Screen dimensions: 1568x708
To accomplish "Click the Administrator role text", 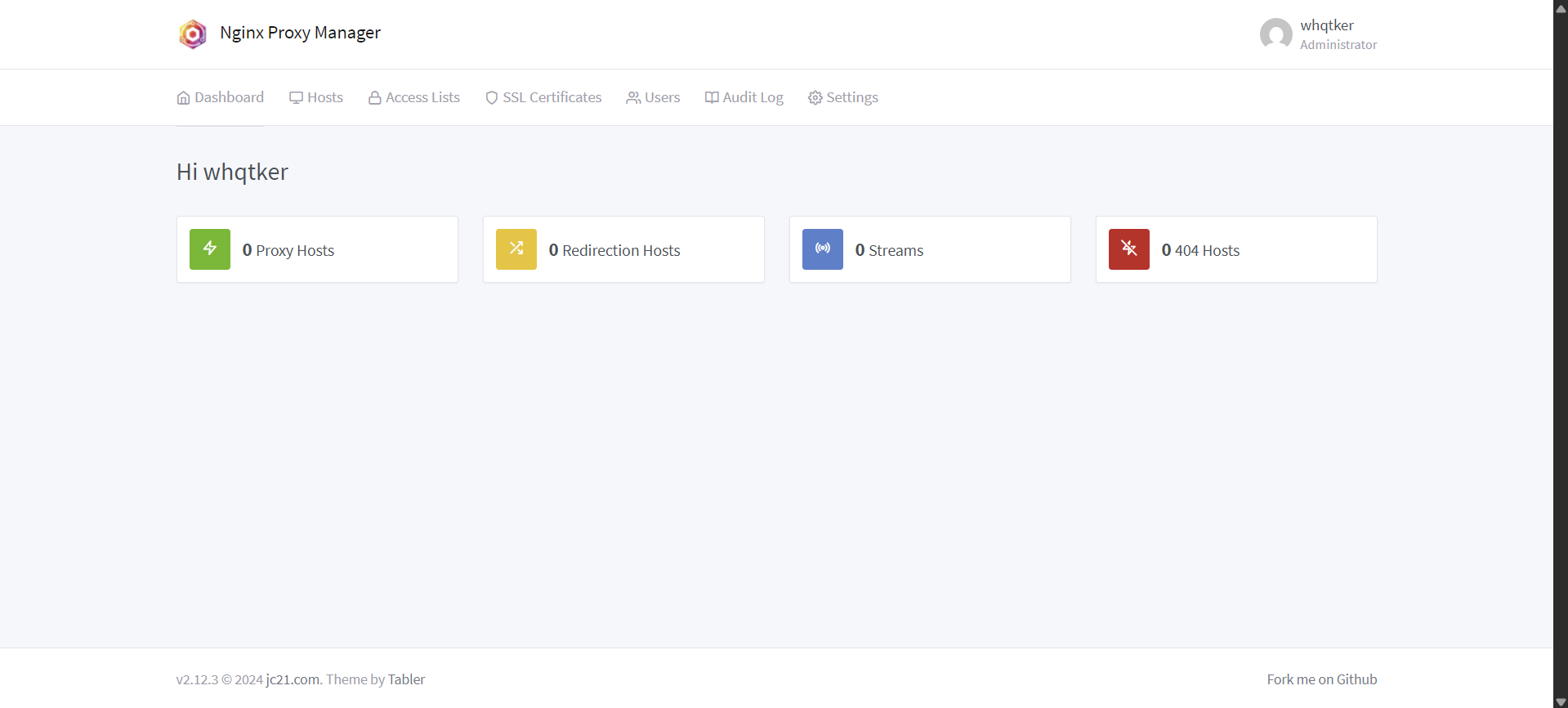I will point(1338,45).
